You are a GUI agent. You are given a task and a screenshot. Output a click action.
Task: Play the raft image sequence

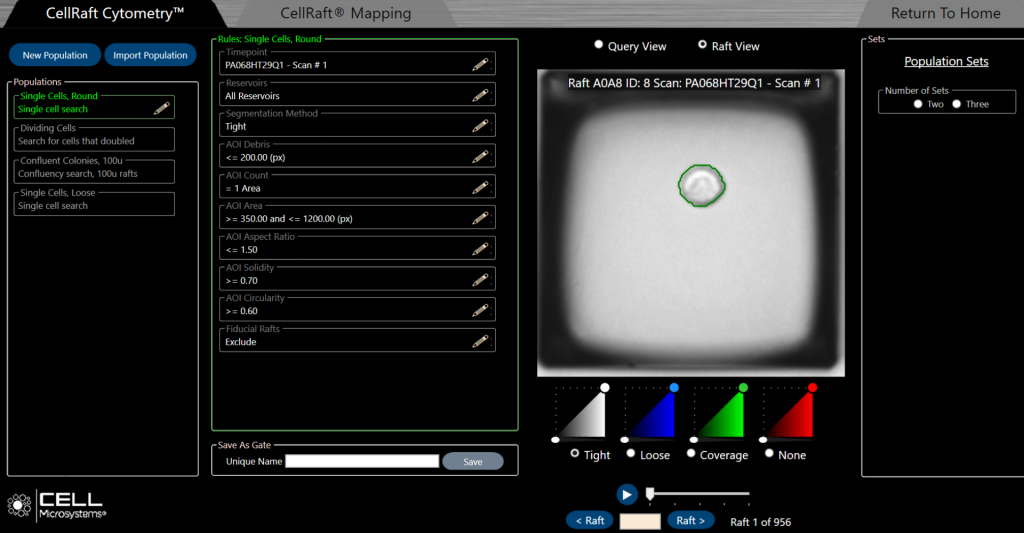[627, 494]
